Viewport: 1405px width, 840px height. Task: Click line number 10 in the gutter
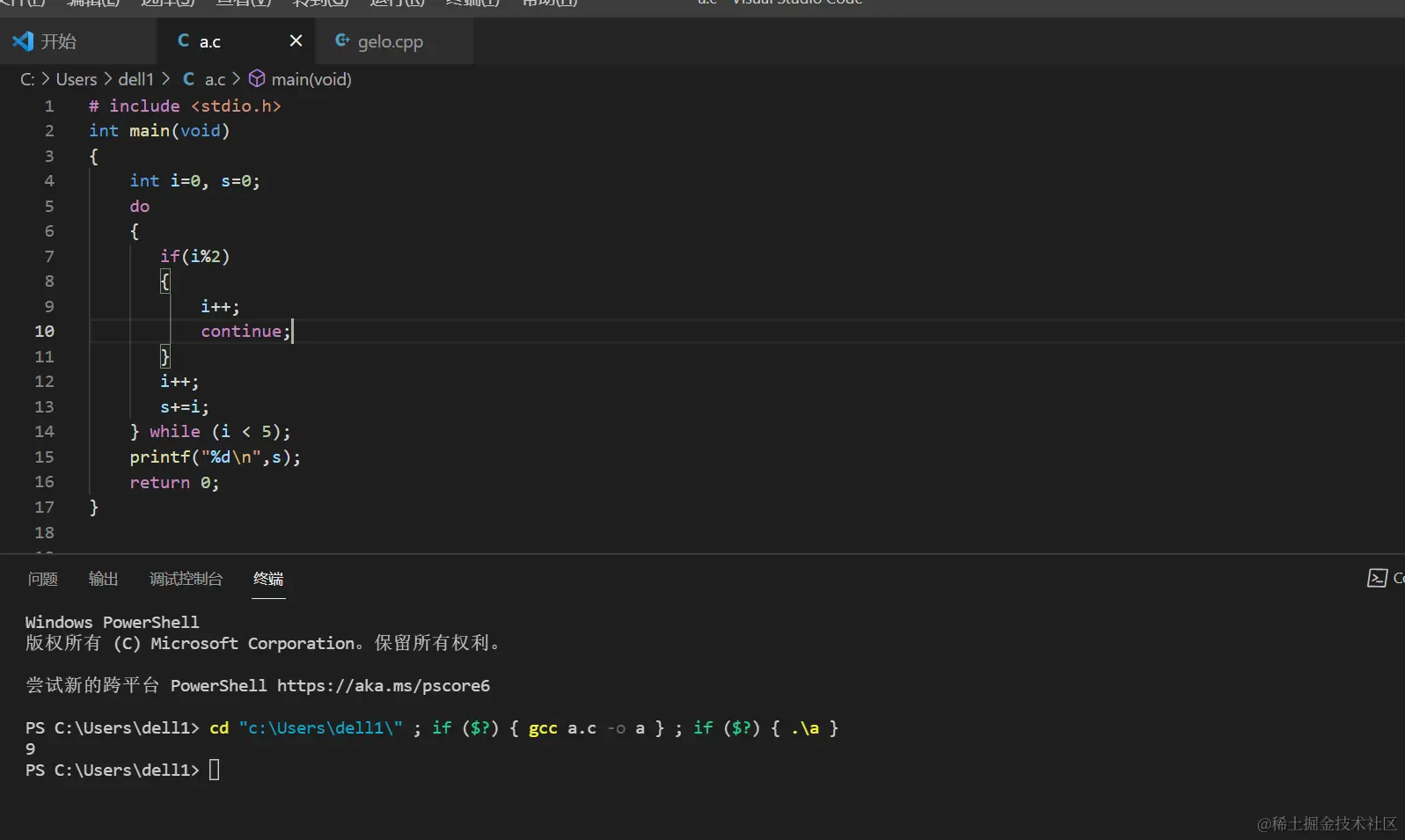(x=44, y=331)
